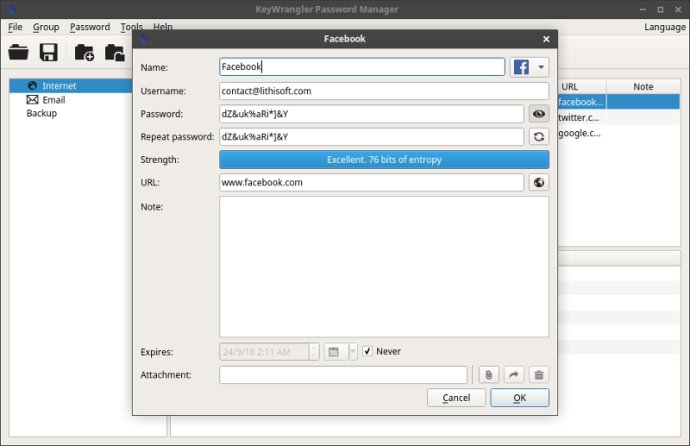The image size is (690, 446).
Task: Attach file with paperclip icon
Action: [x=488, y=375]
